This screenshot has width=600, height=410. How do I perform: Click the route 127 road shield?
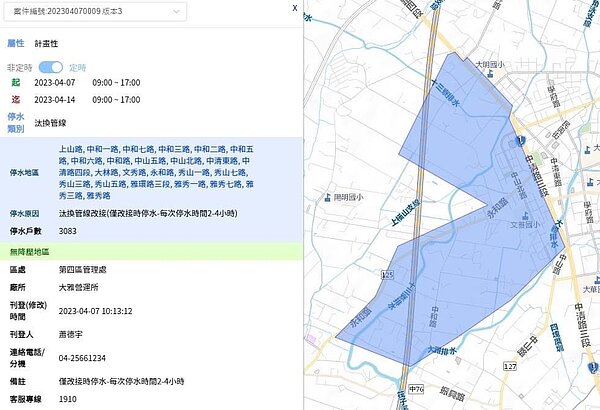click(x=510, y=366)
